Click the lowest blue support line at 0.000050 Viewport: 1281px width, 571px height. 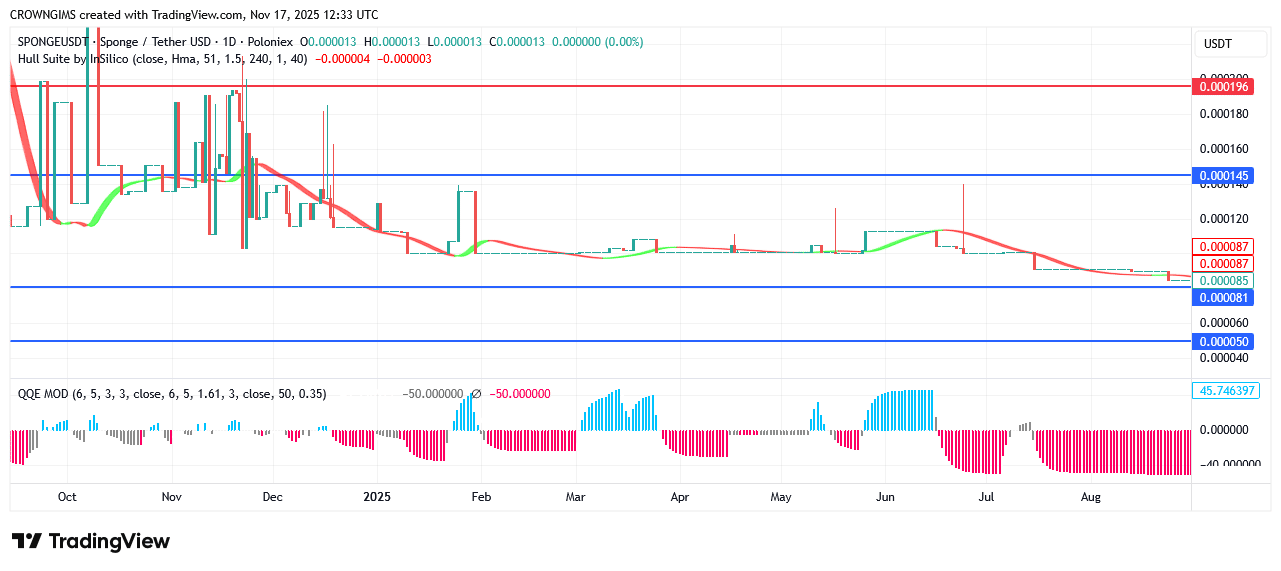pos(600,341)
